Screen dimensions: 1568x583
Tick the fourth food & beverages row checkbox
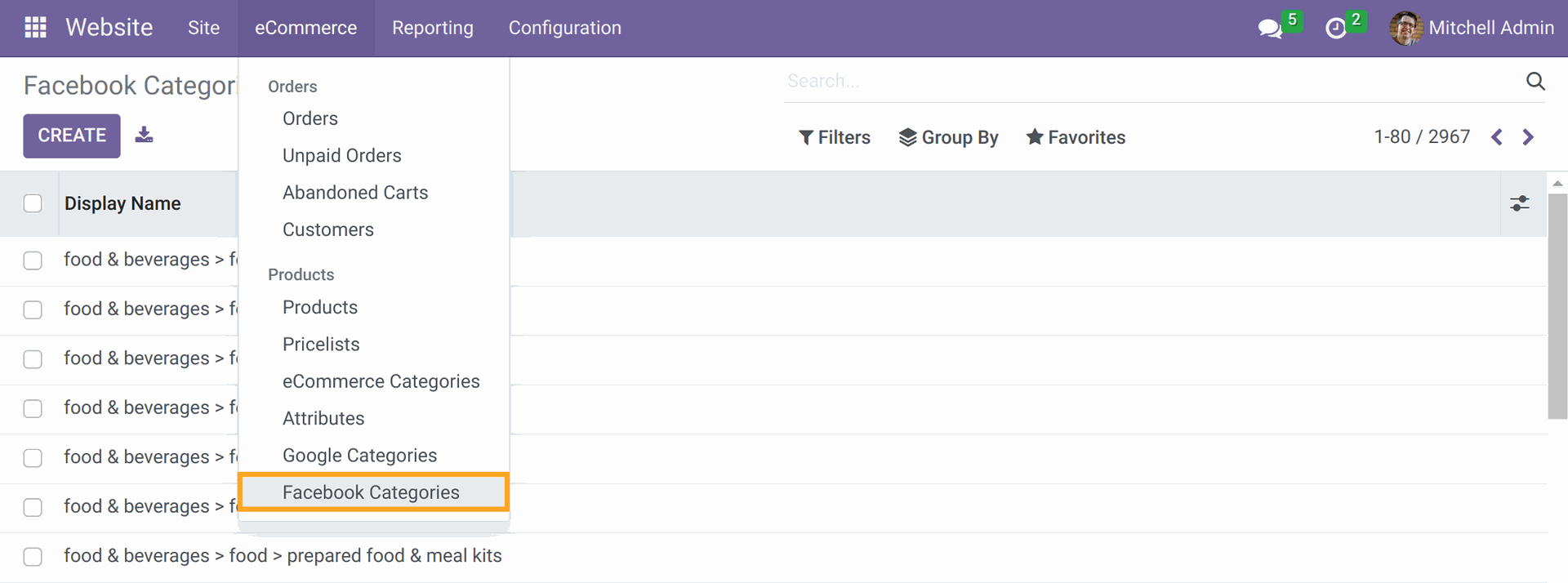(x=33, y=408)
